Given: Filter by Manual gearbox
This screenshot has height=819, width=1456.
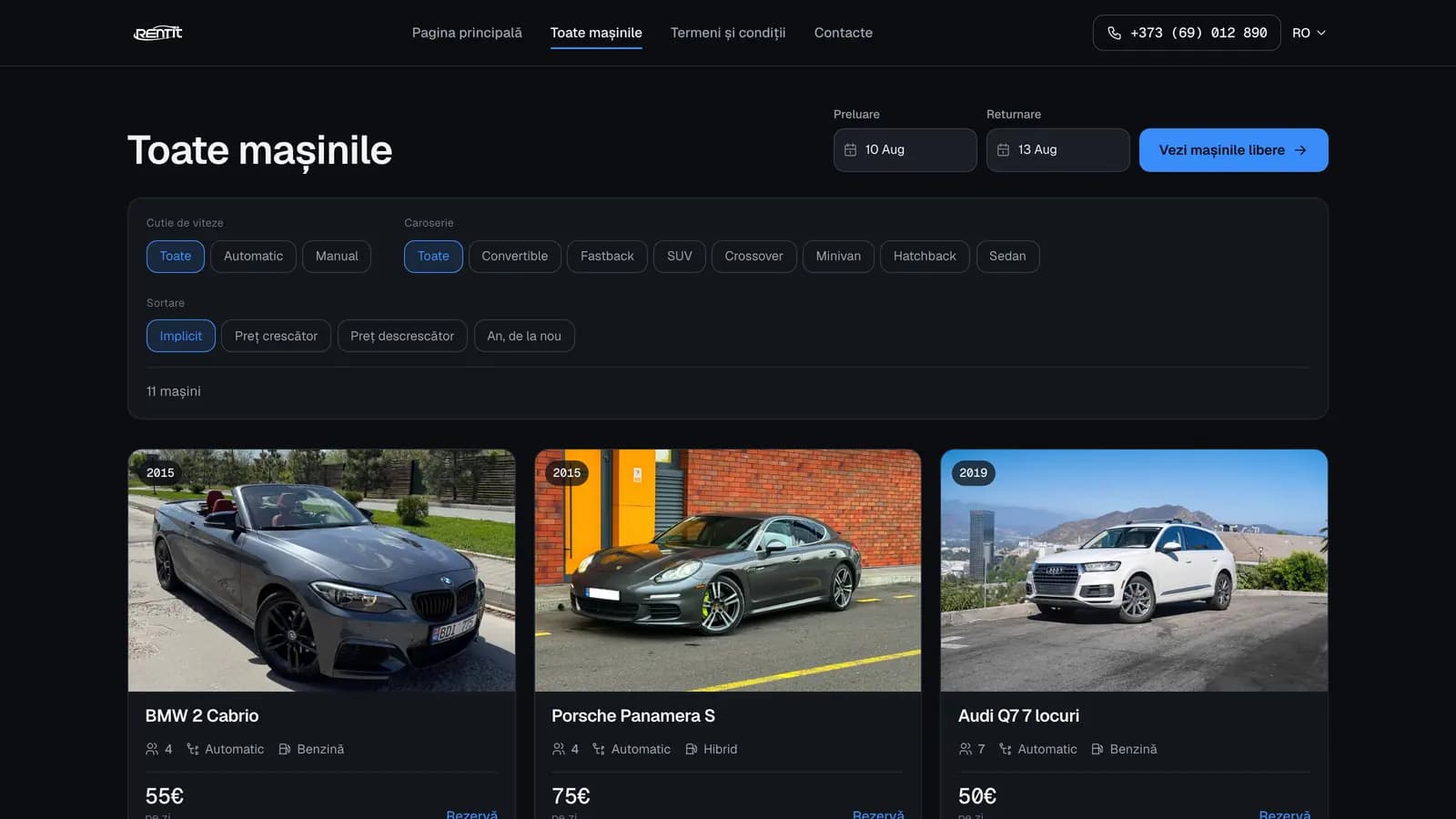Looking at the screenshot, I should [x=337, y=257].
